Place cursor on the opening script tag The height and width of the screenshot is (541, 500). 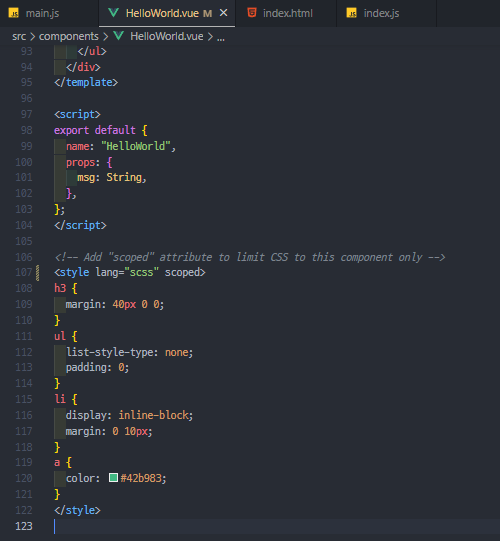[77, 114]
